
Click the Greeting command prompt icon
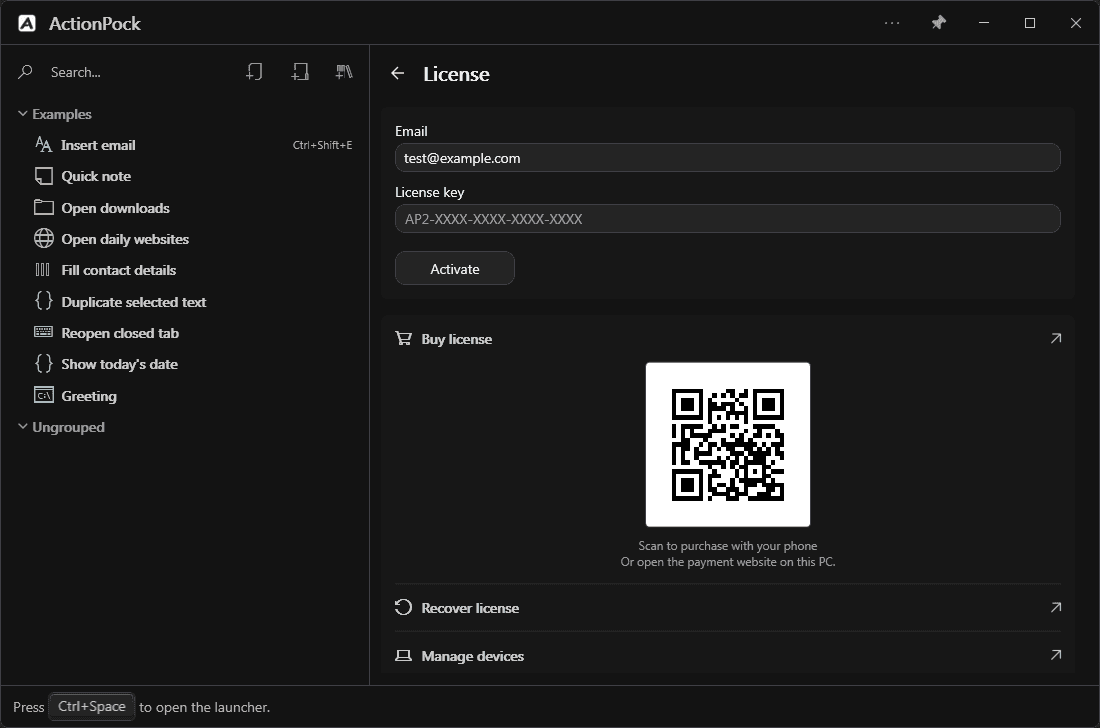click(x=43, y=395)
